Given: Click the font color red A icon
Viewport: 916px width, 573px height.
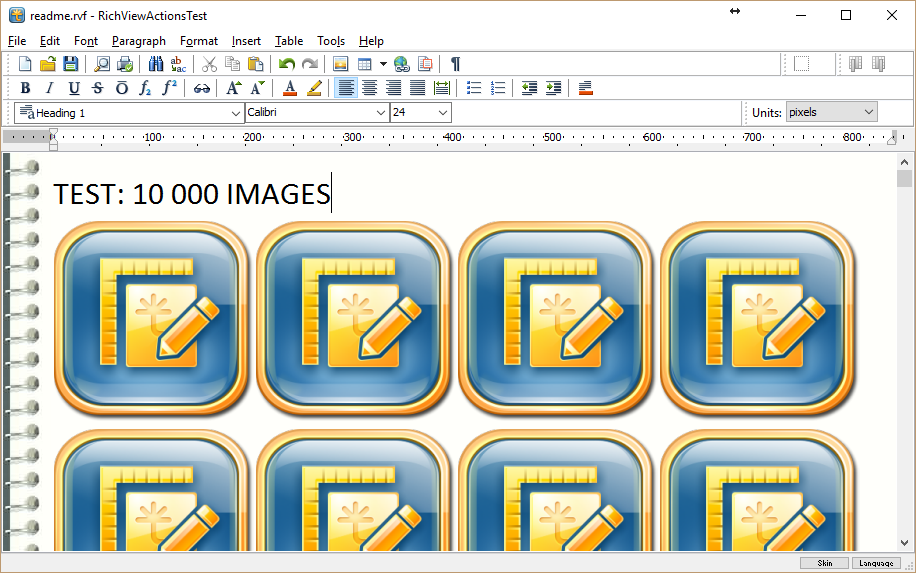Looking at the screenshot, I should [290, 88].
